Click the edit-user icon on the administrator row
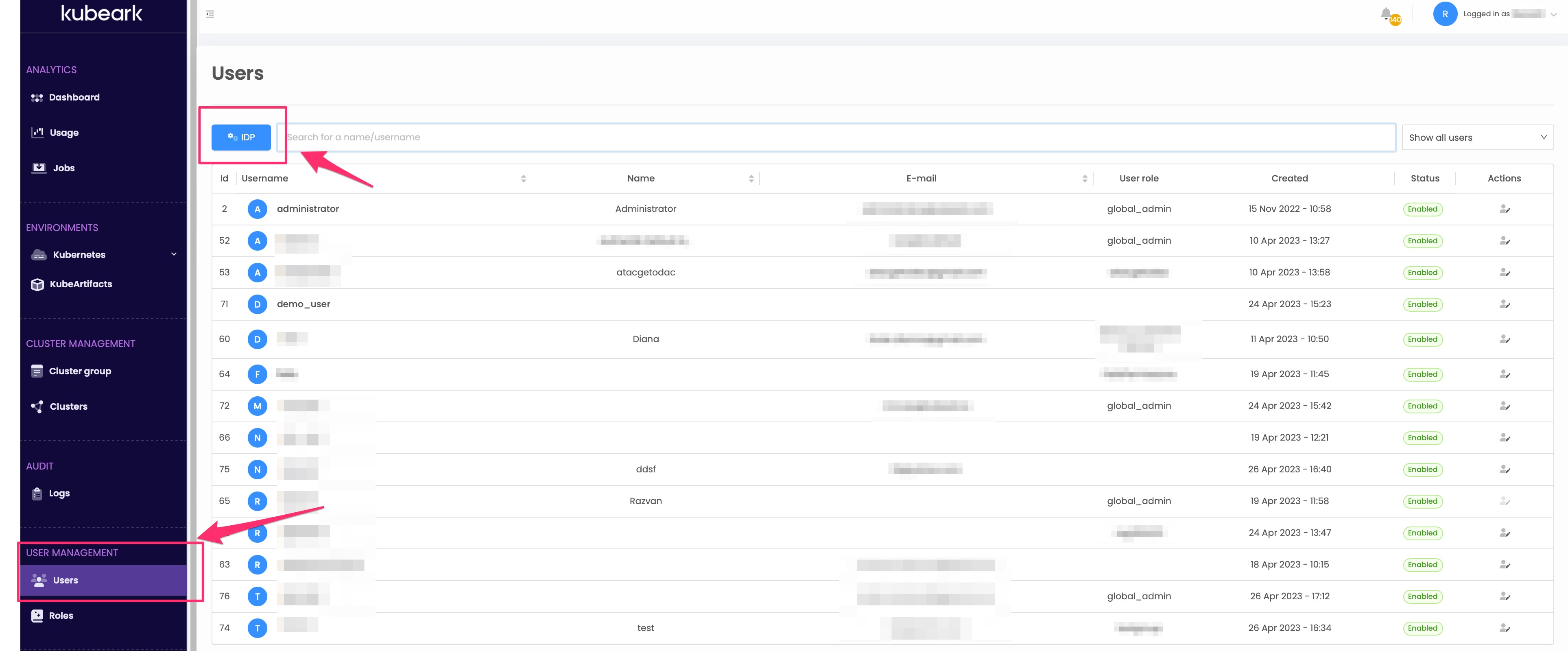Screen dimensions: 1568x651 1505,209
